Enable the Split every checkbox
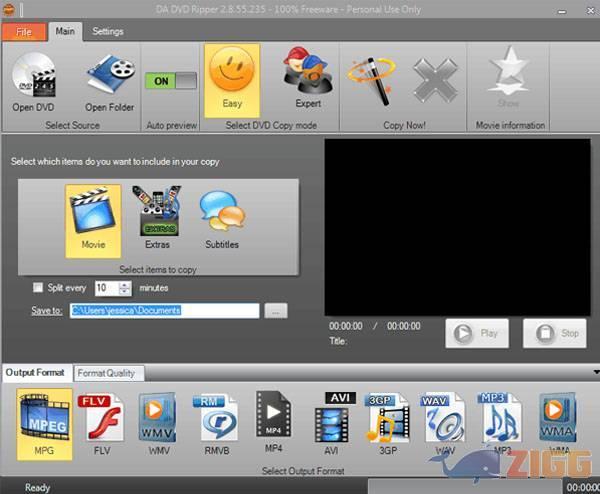 click(x=38, y=288)
